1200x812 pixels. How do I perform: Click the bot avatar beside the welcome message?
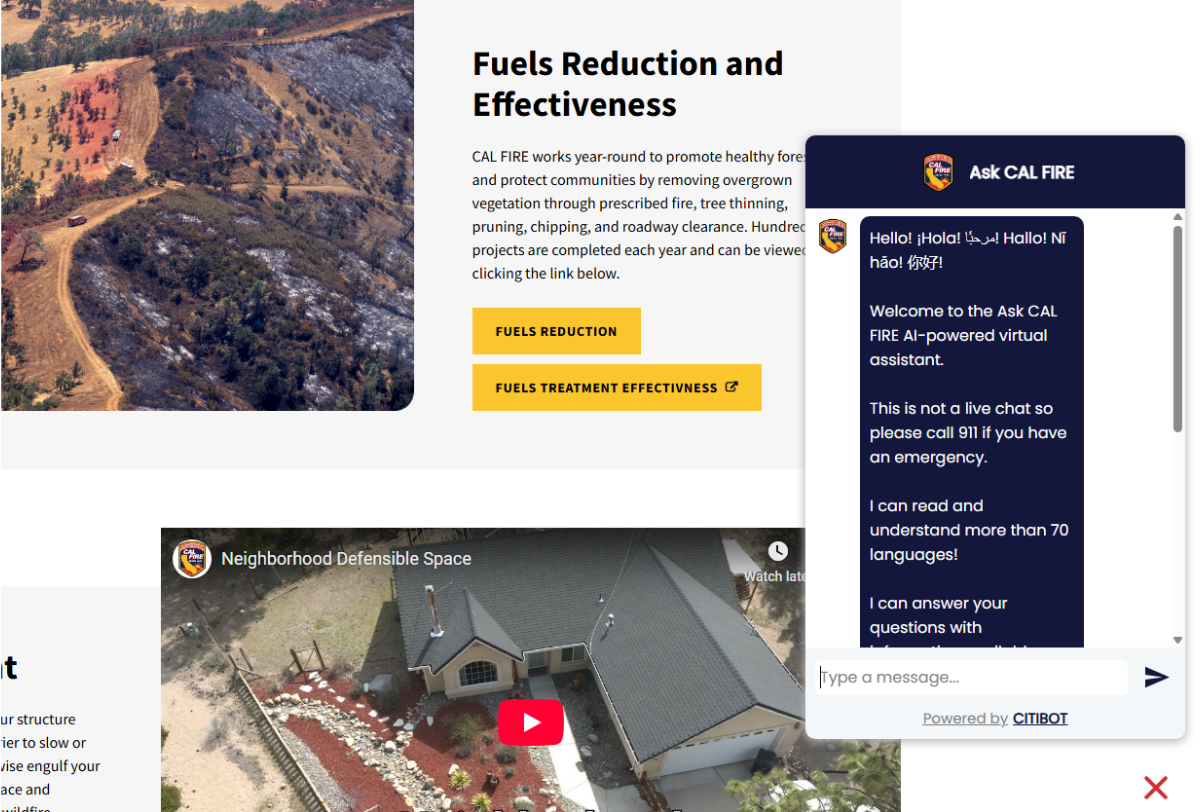[833, 236]
